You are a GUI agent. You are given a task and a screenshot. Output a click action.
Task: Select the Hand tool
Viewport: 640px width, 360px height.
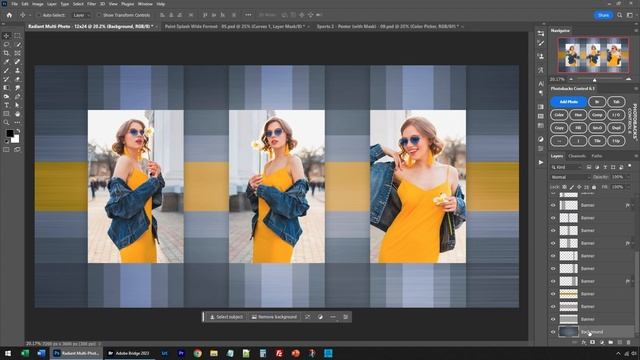(18, 114)
